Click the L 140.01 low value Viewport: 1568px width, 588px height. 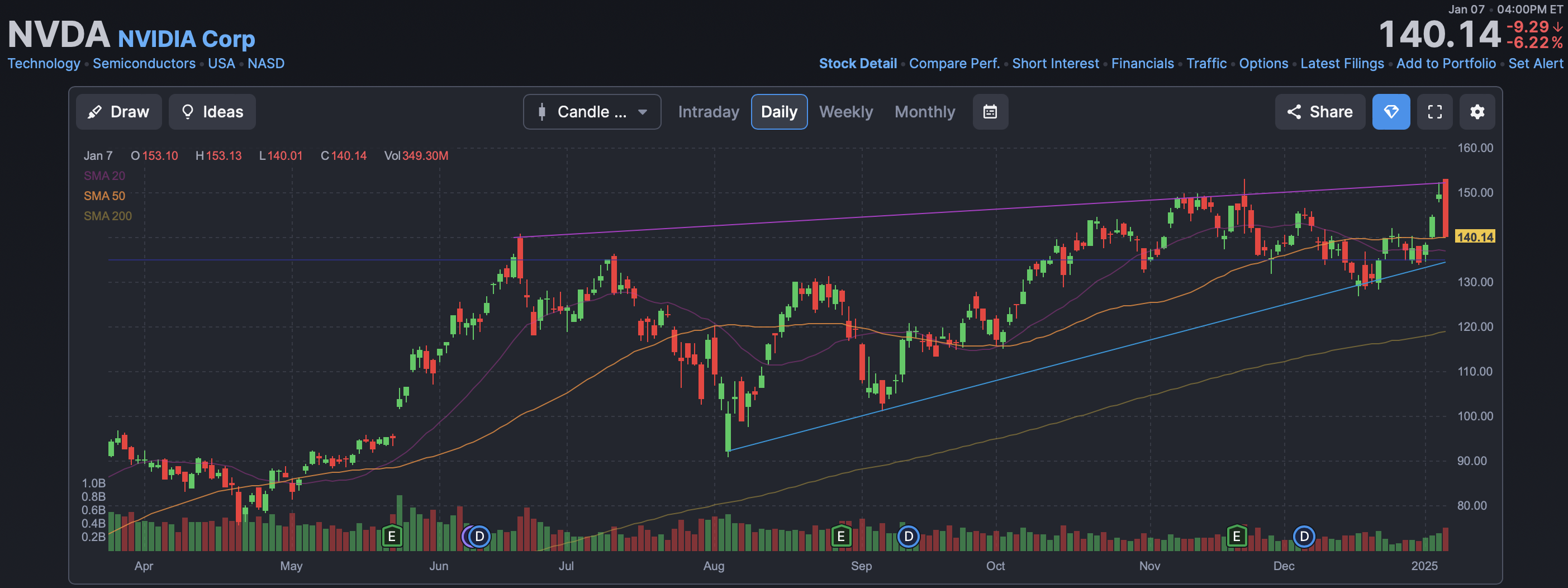pos(281,156)
